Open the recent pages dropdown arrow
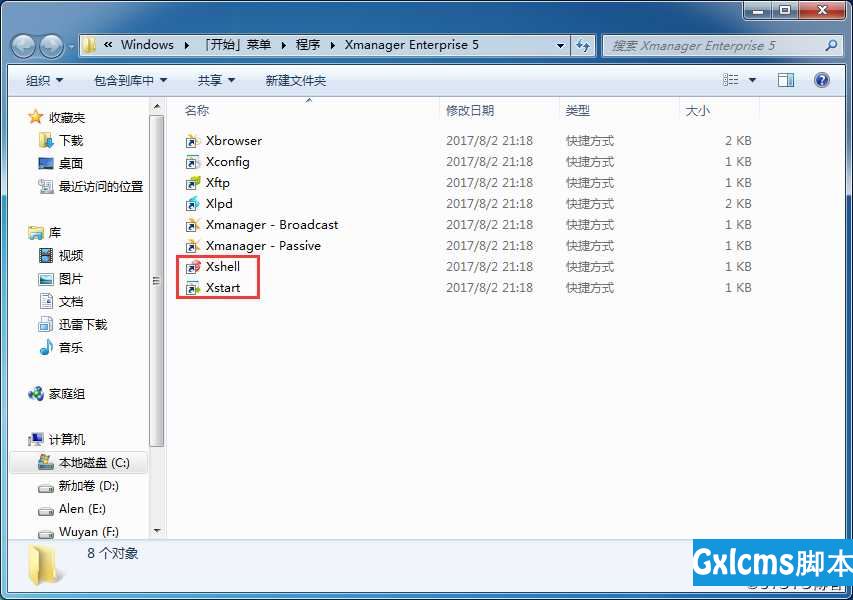 click(71, 46)
